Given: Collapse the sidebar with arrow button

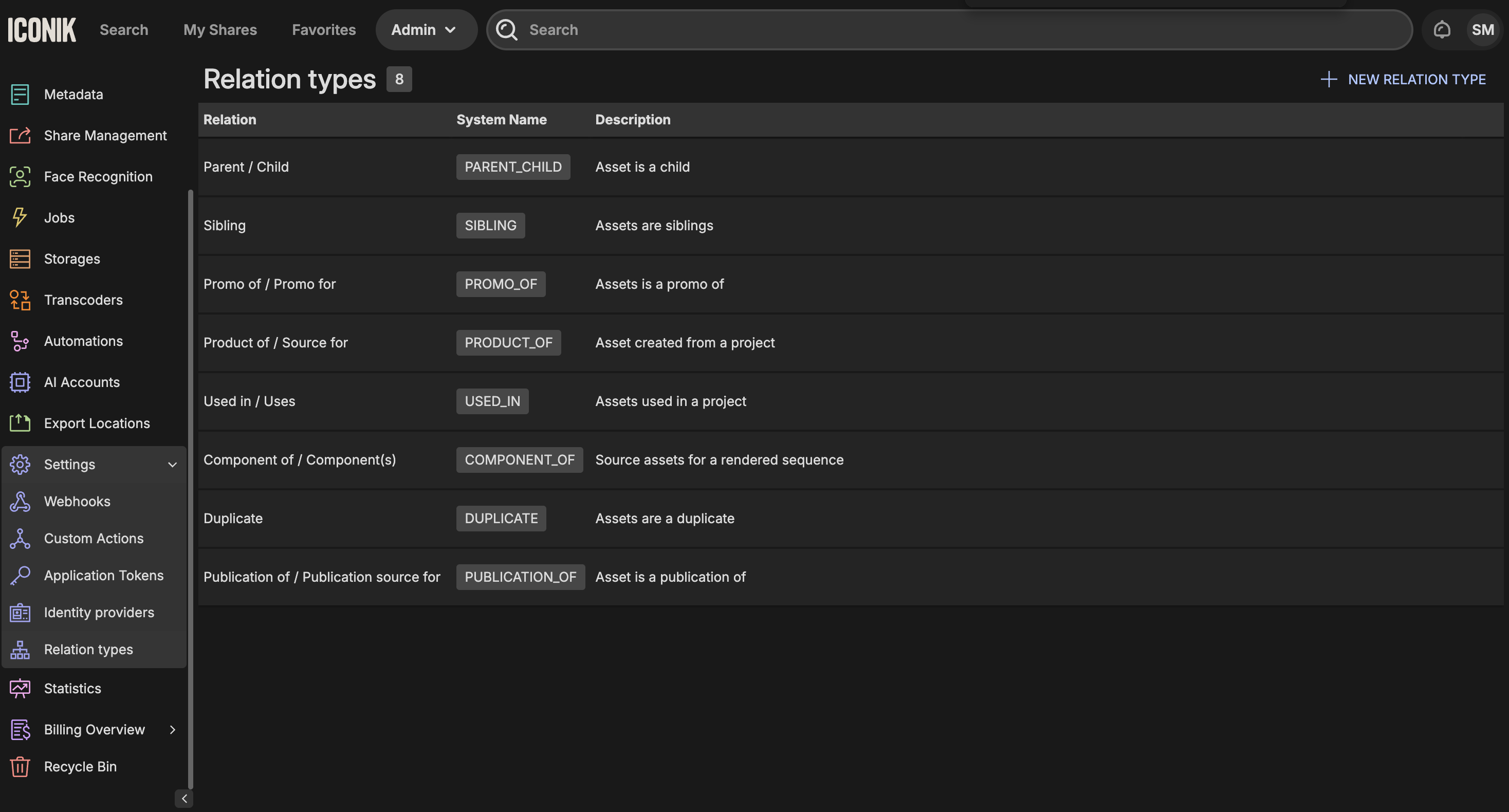Looking at the screenshot, I should 184,799.
